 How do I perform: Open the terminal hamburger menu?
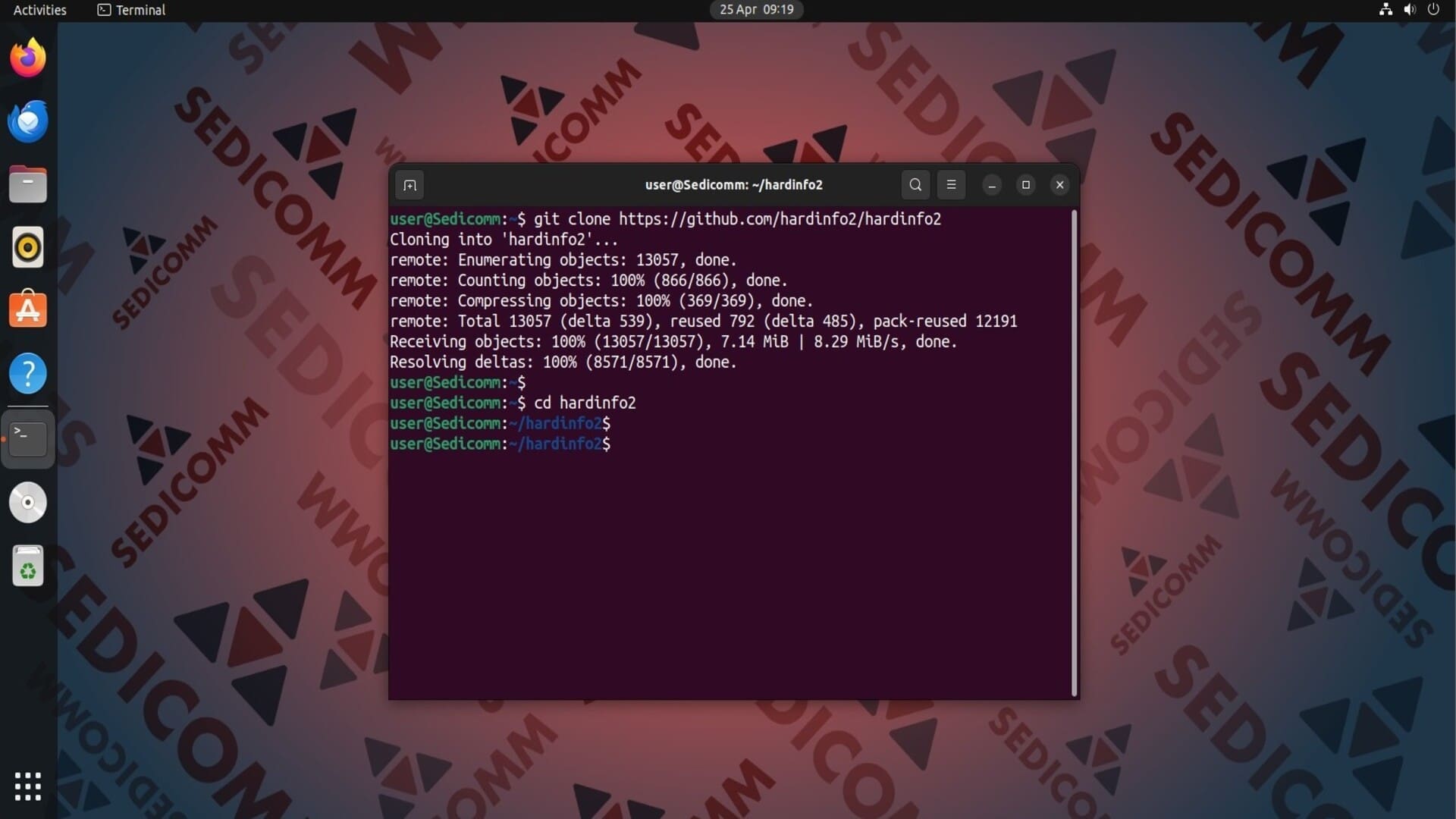tap(951, 185)
